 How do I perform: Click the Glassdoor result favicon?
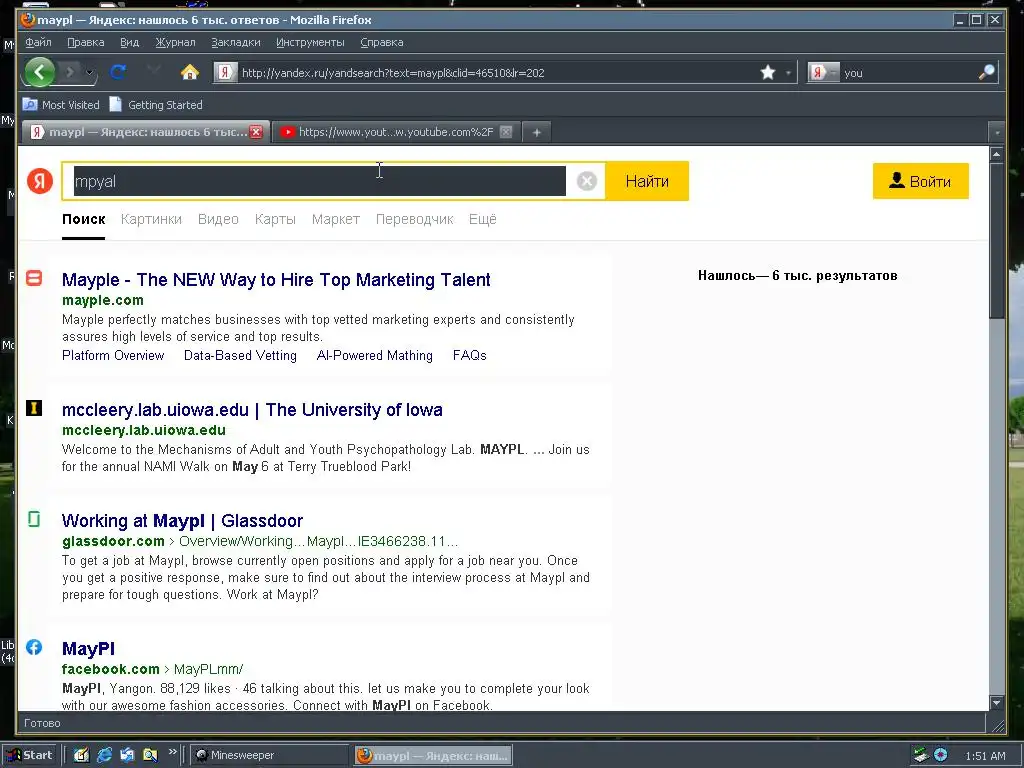click(x=34, y=519)
